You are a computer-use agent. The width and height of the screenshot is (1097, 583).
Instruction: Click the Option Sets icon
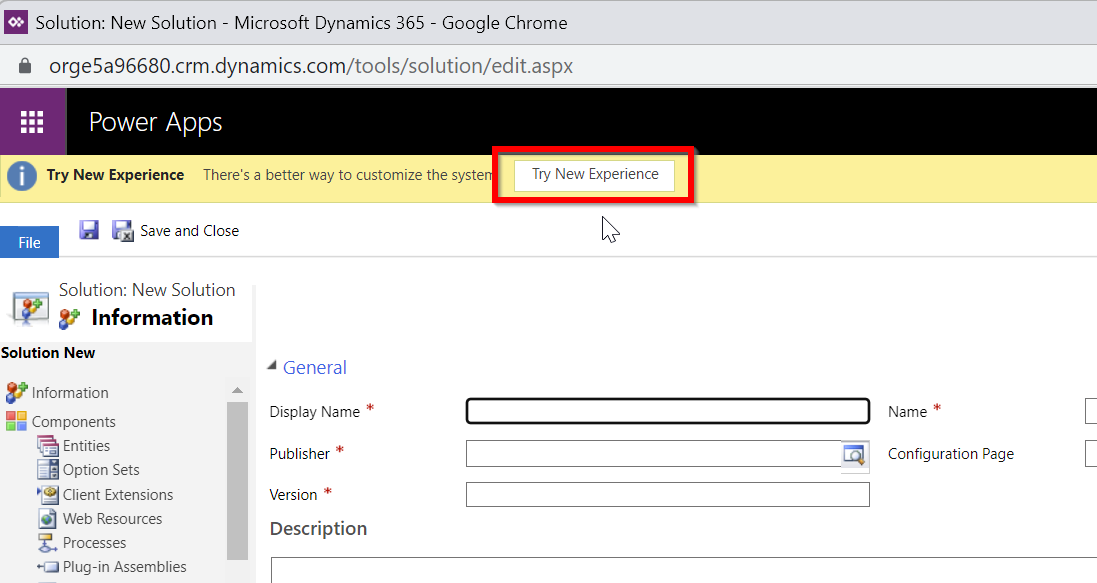48,470
